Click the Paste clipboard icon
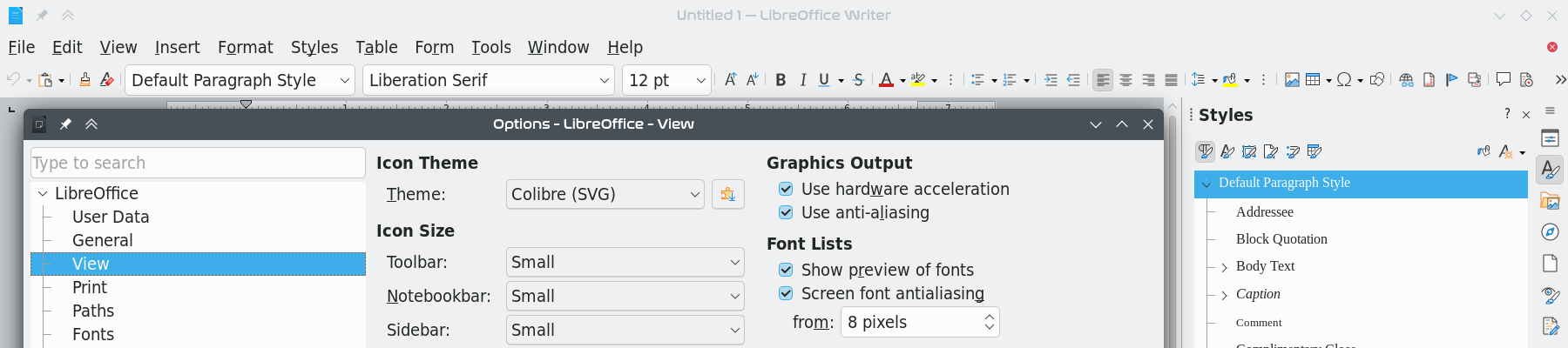 (x=46, y=80)
